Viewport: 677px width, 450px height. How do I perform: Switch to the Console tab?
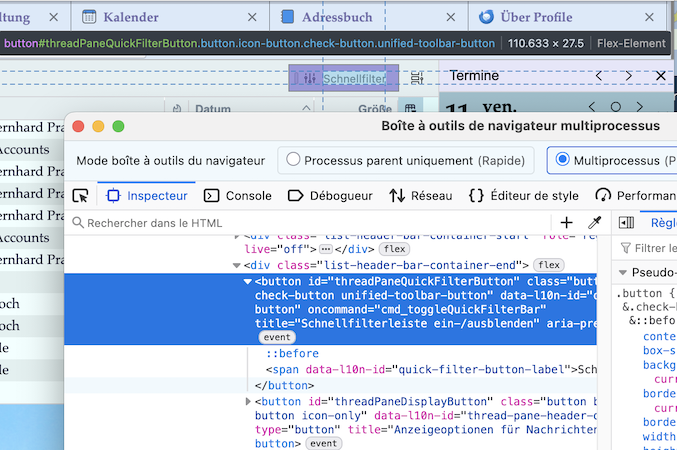coord(237,196)
